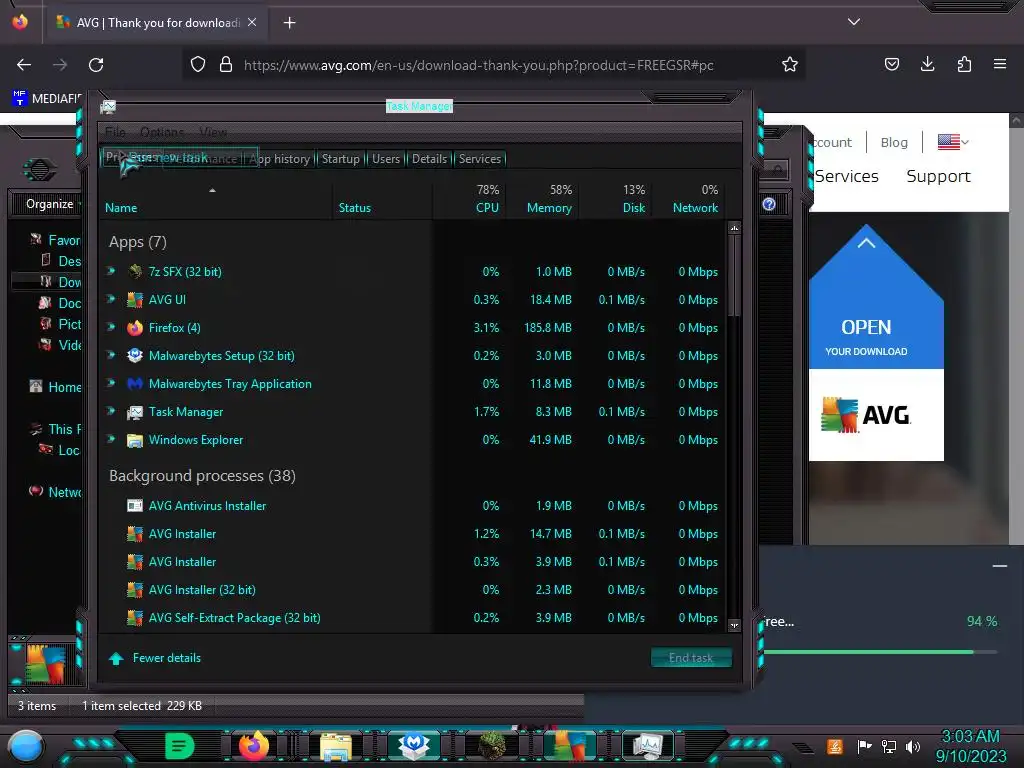Open the Explorer help question mark icon
1024x768 pixels.
coord(769,204)
